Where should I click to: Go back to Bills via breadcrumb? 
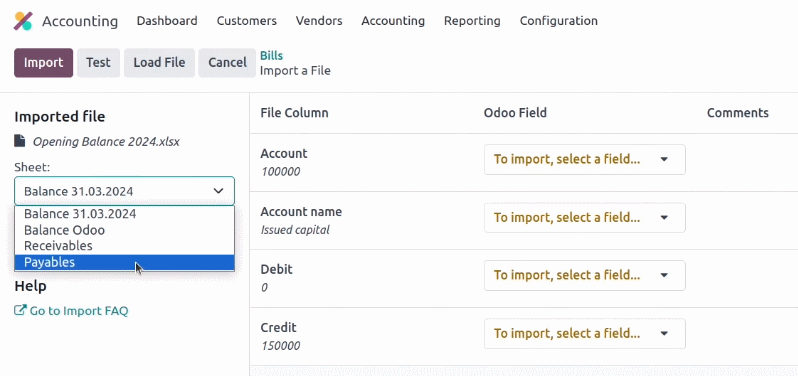tap(271, 55)
